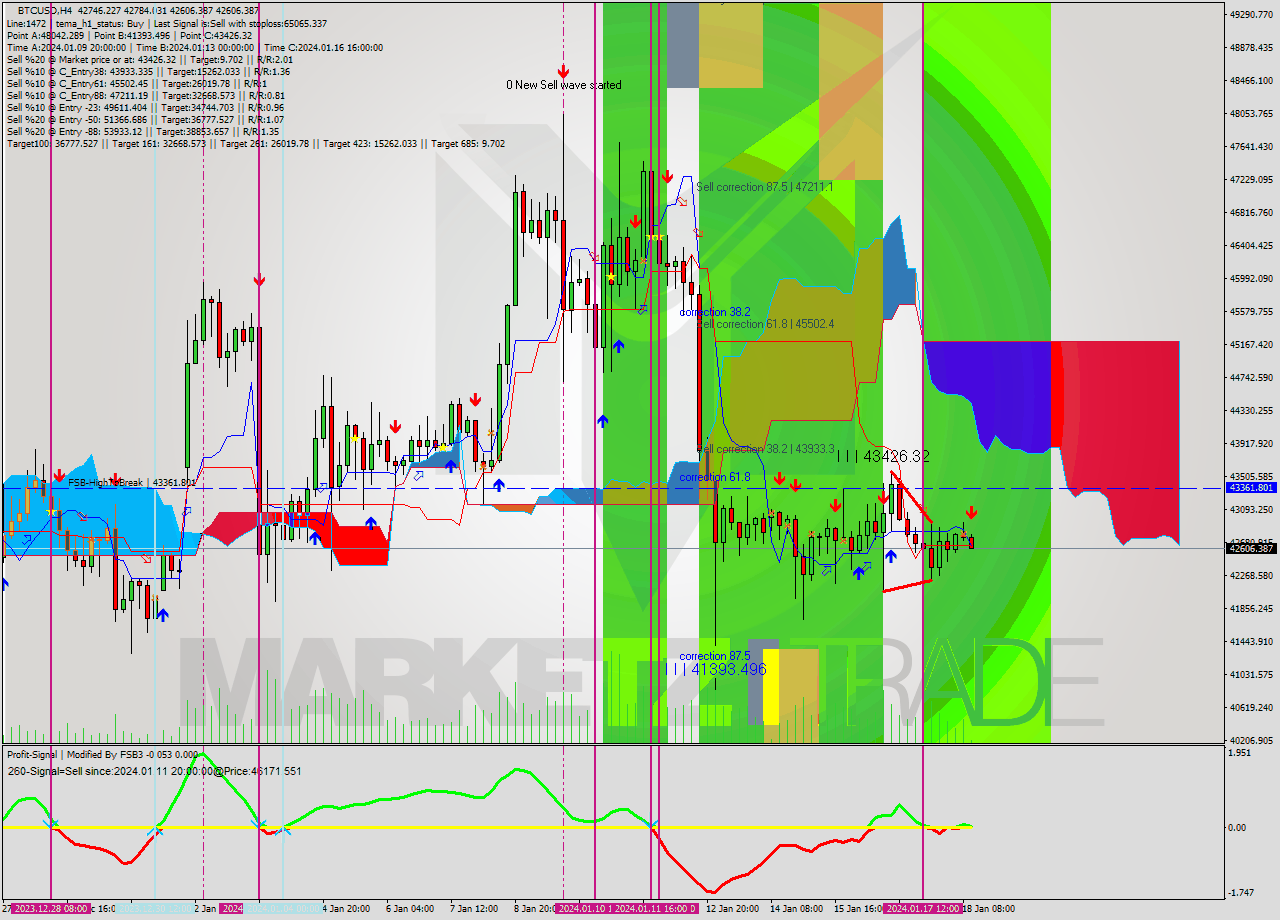Viewport: 1280px width, 920px height.
Task: Click the '2024.01.17 12:00' date marker
Action: point(922,909)
